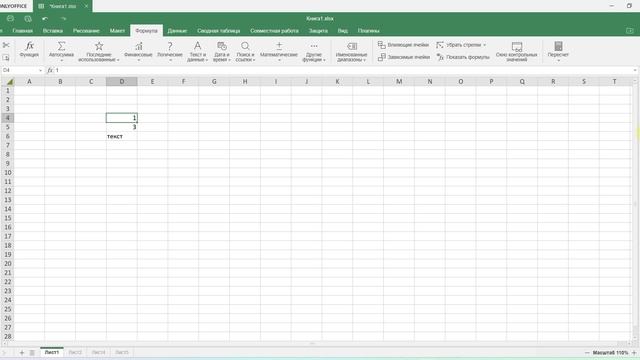Screen dimensions: 640x360
Task: Click Trace dependents (Зависимые ячейки)
Action: point(404,57)
